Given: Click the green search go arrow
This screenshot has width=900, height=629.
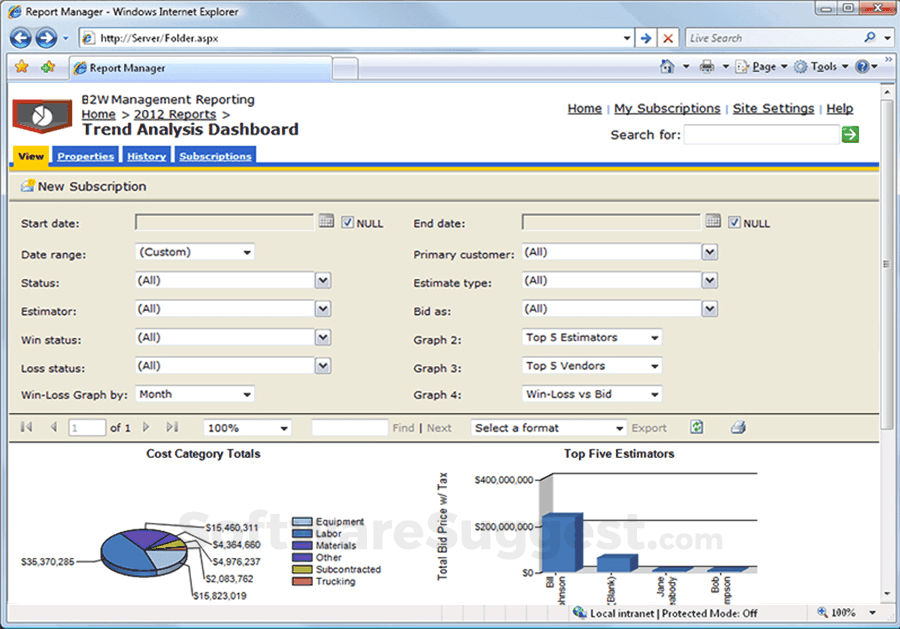Looking at the screenshot, I should click(850, 134).
